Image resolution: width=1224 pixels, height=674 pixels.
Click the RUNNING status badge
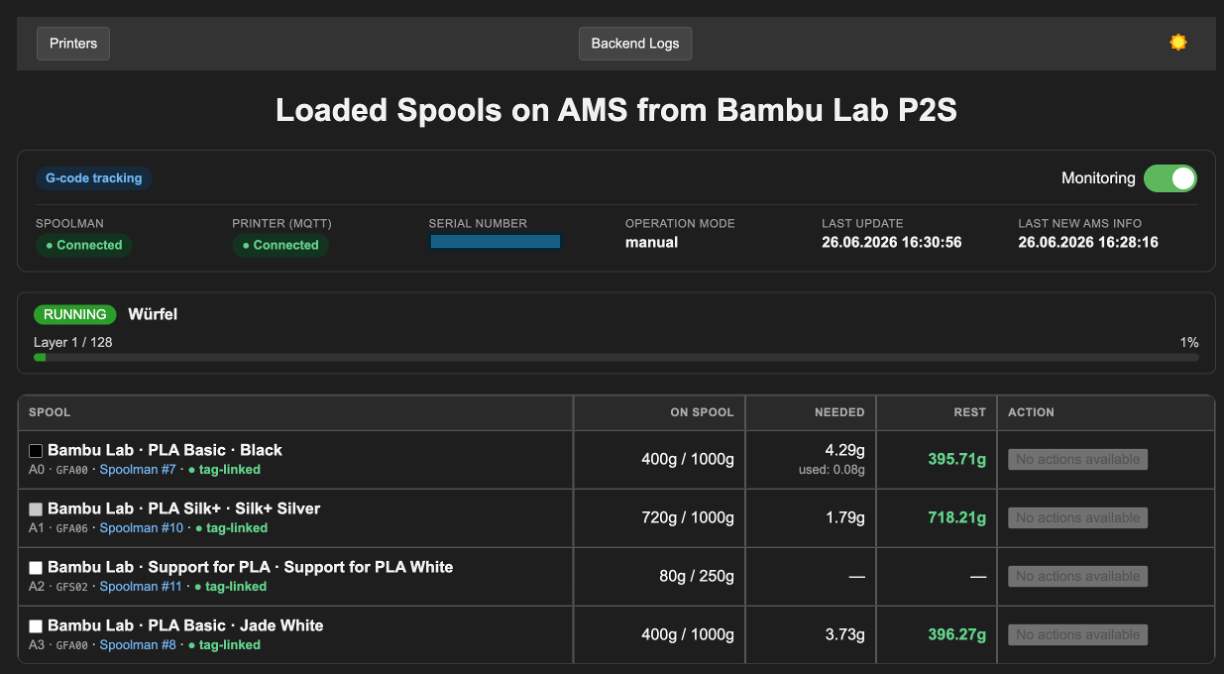pos(75,314)
